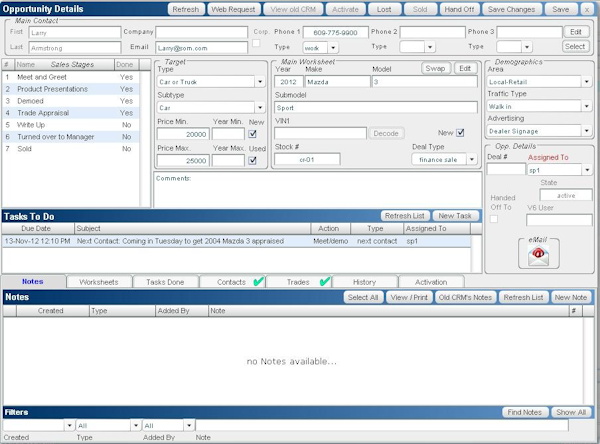The height and width of the screenshot is (444, 600).
Task: Click Tasks To Do Refresh List button
Action: (x=405, y=216)
